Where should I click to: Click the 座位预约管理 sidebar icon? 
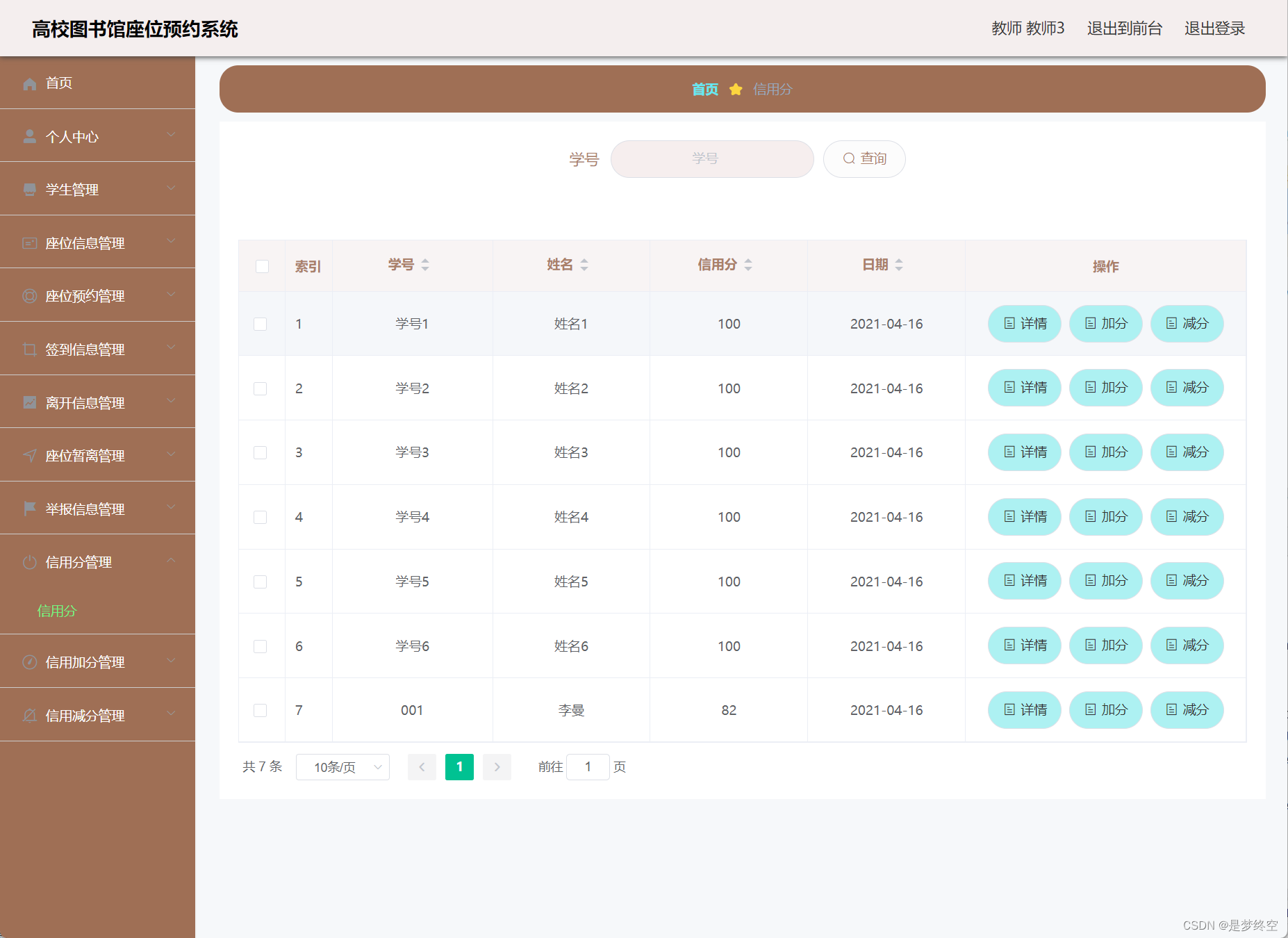point(29,295)
